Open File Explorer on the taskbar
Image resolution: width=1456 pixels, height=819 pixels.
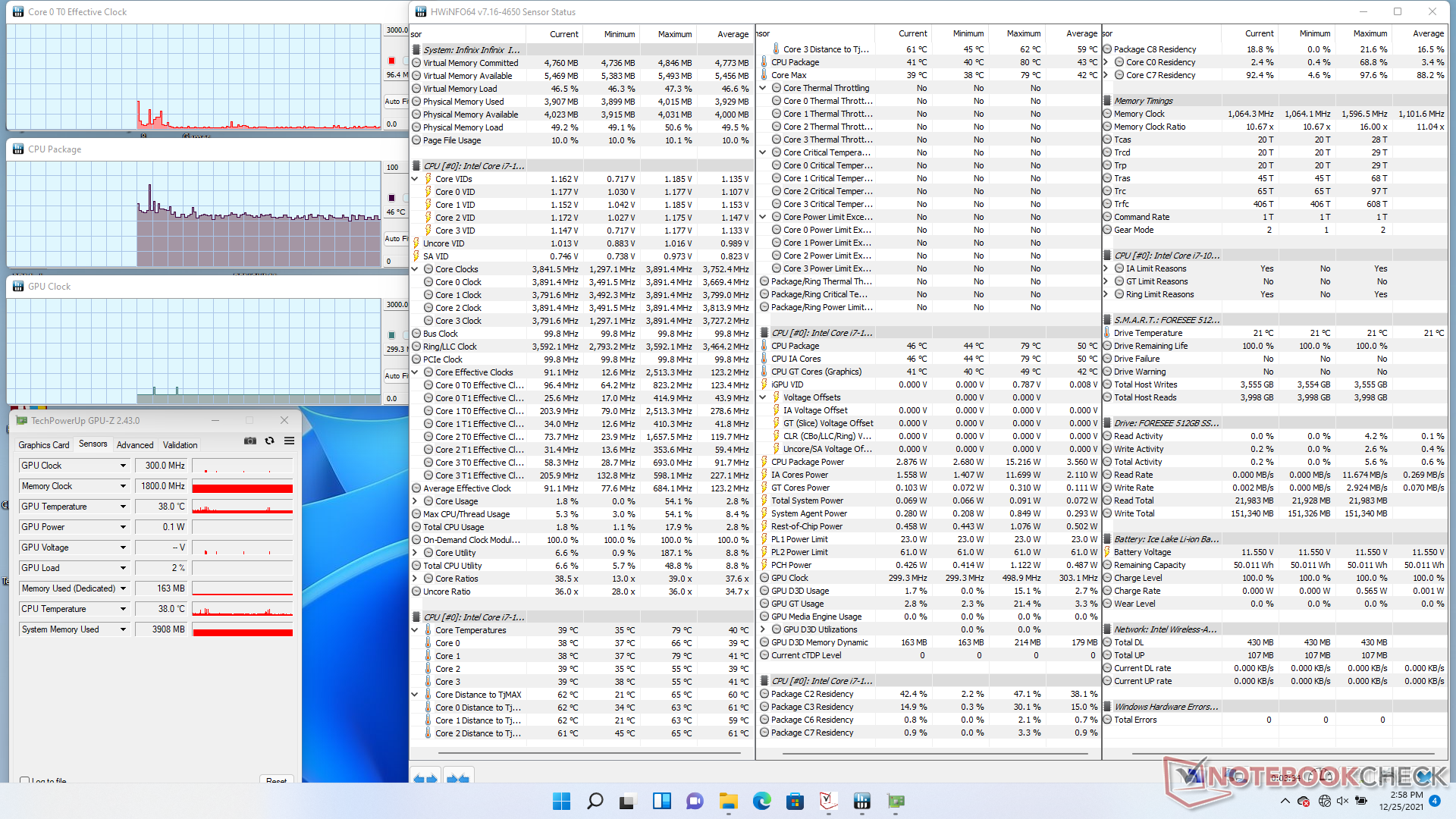pos(729,801)
